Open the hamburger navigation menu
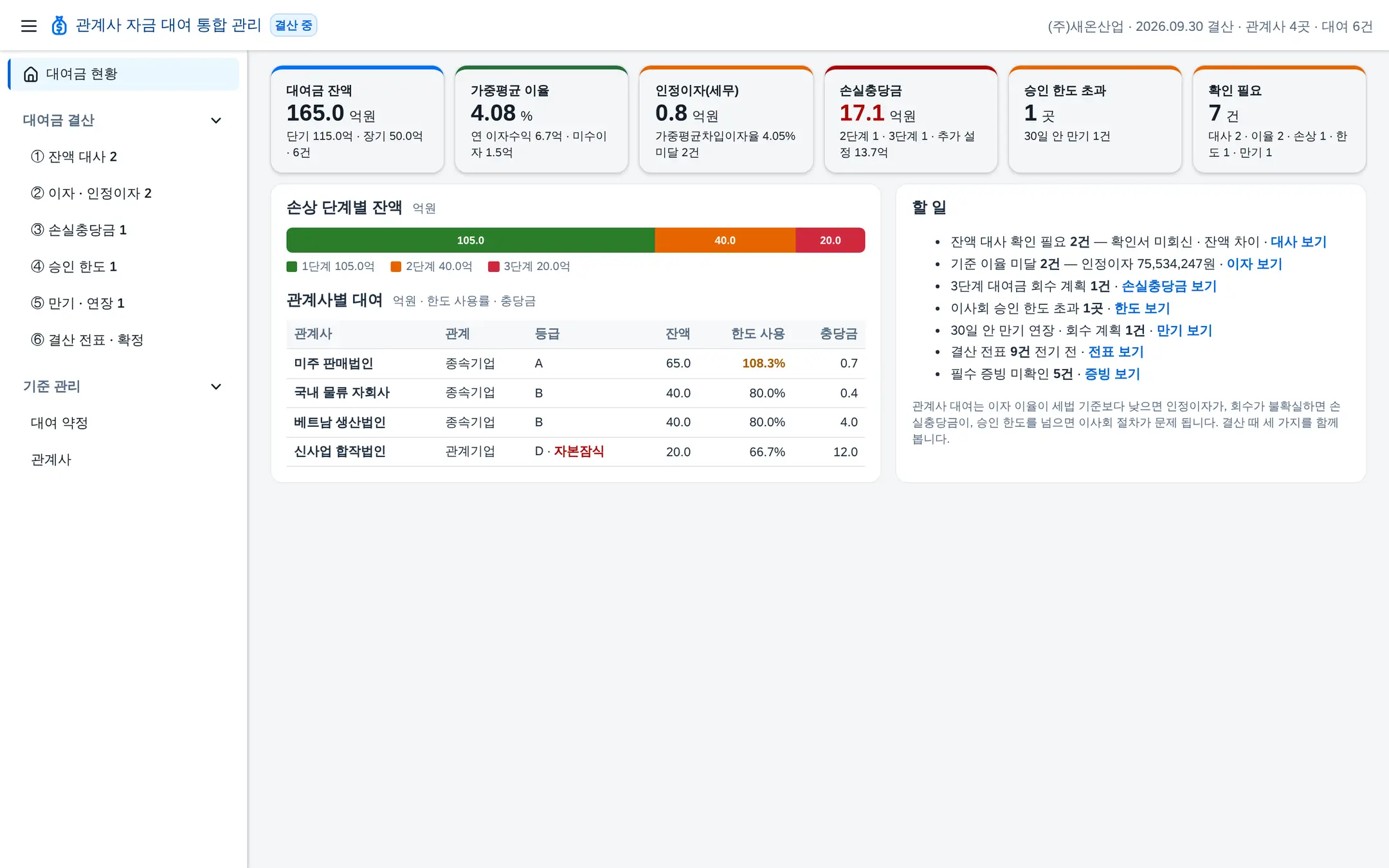 [x=29, y=26]
